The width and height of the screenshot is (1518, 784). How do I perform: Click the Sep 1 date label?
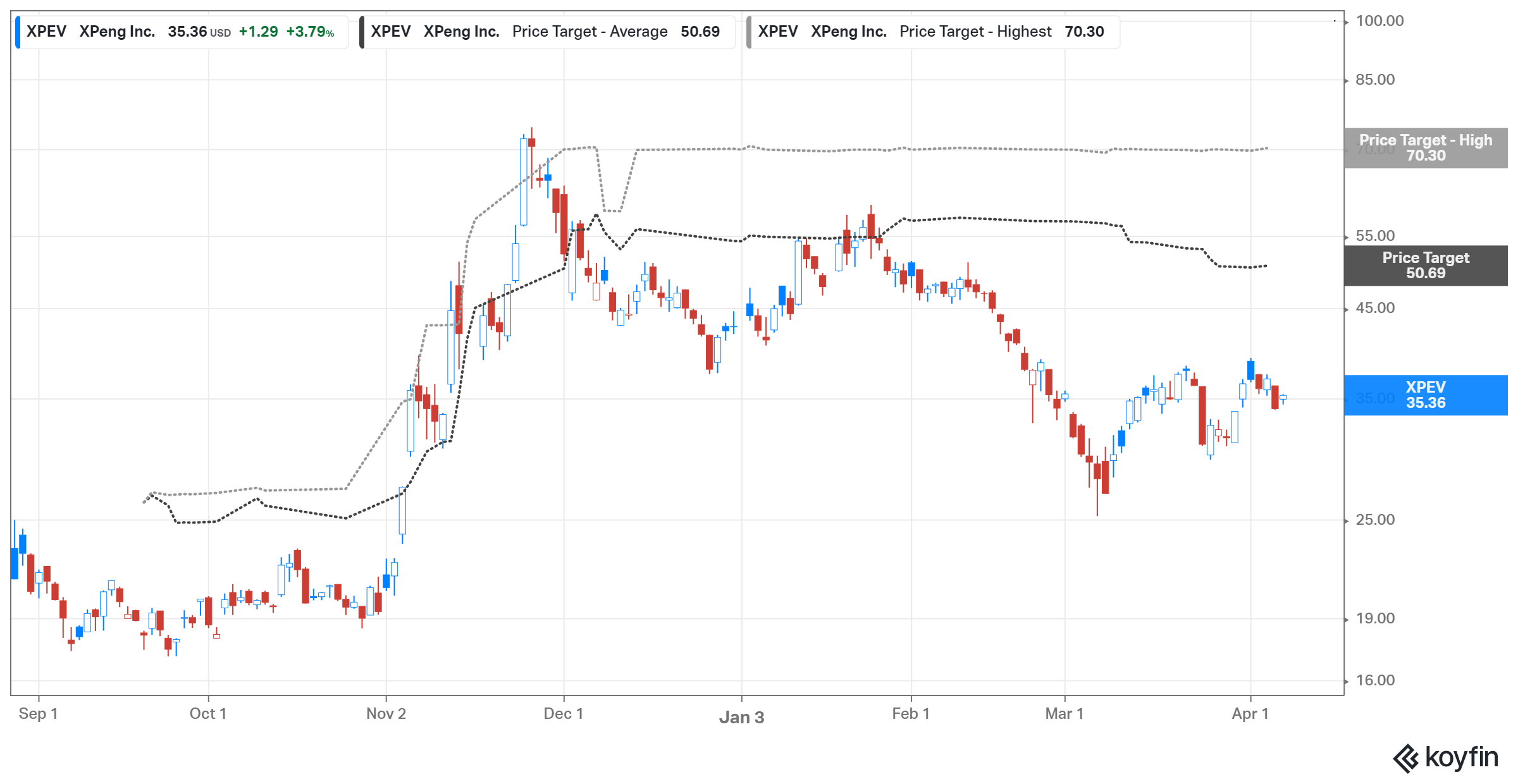(39, 714)
